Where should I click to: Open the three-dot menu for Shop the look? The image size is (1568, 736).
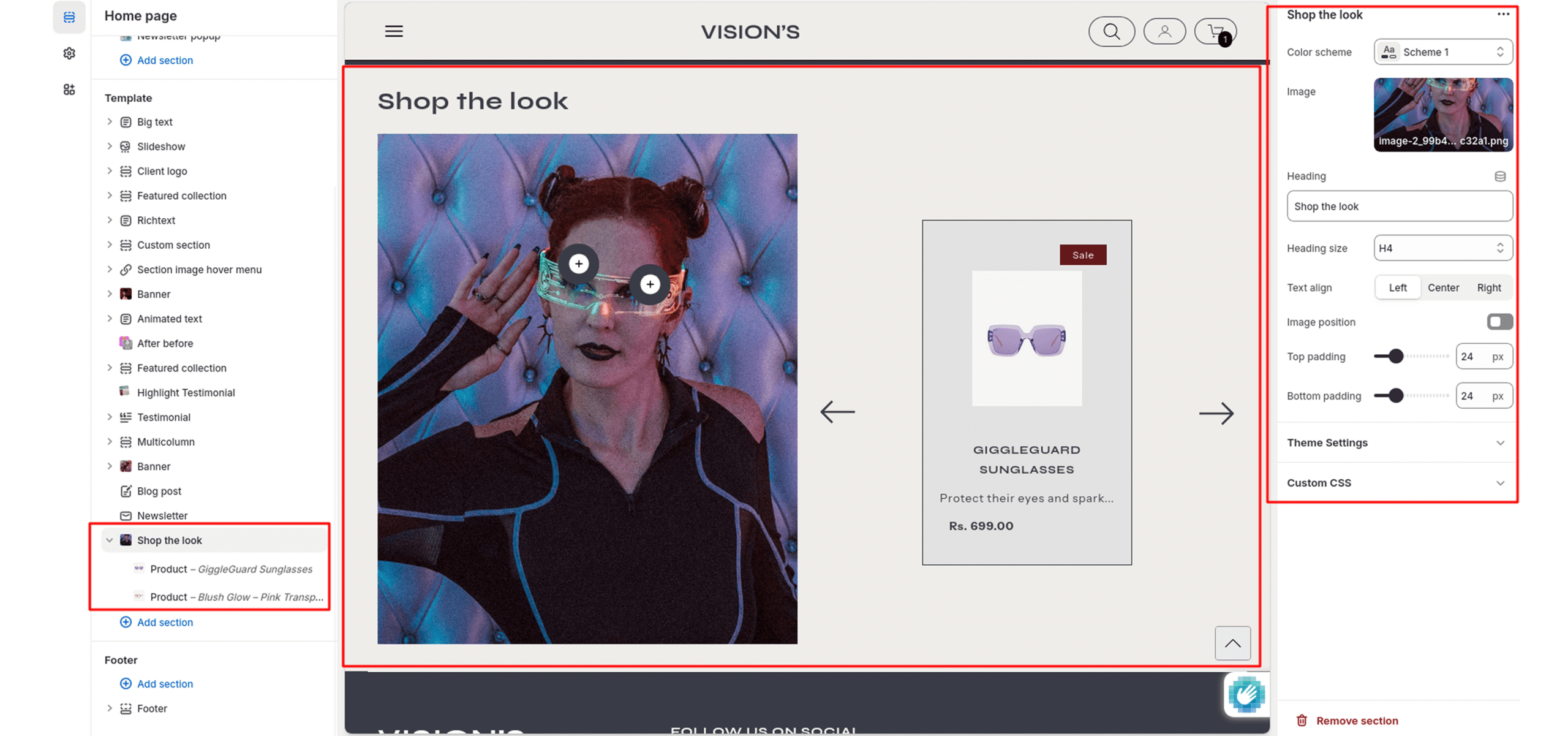(x=1502, y=14)
